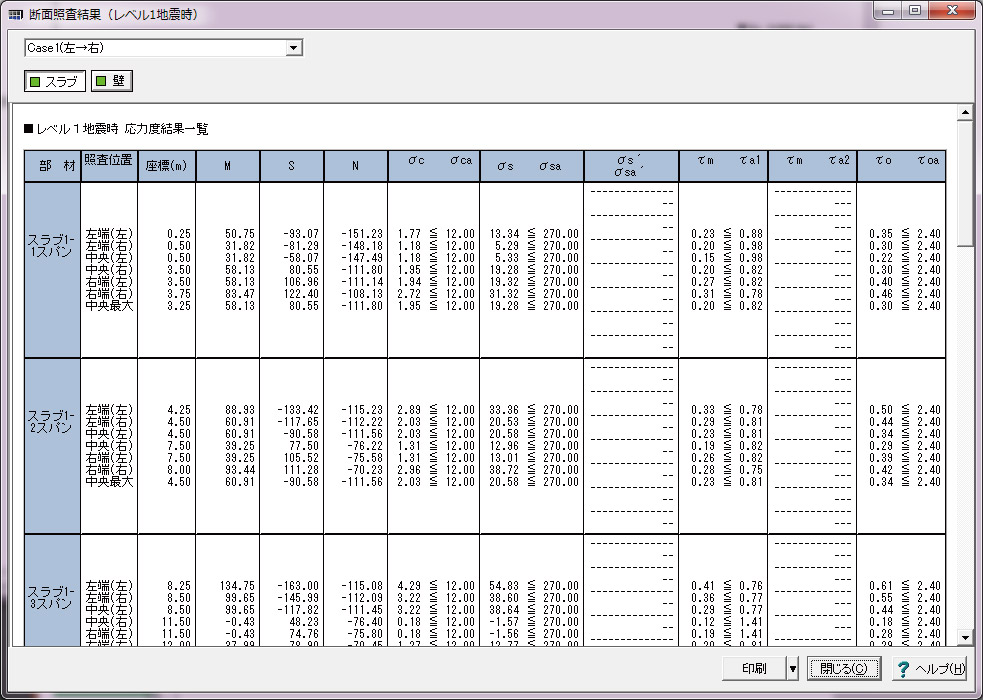This screenshot has height=700, width=983.
Task: Select the スラブ1-3スパン member cell
Action: point(53,591)
